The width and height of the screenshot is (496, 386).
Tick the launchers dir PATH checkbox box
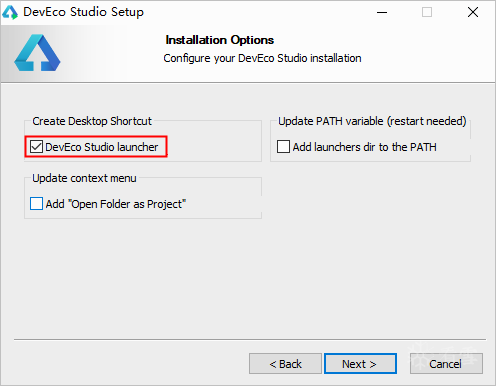point(283,147)
